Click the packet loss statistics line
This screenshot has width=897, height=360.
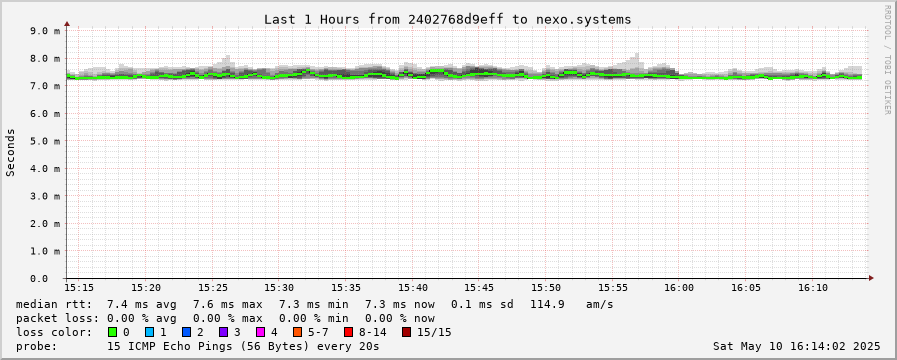click(225, 318)
